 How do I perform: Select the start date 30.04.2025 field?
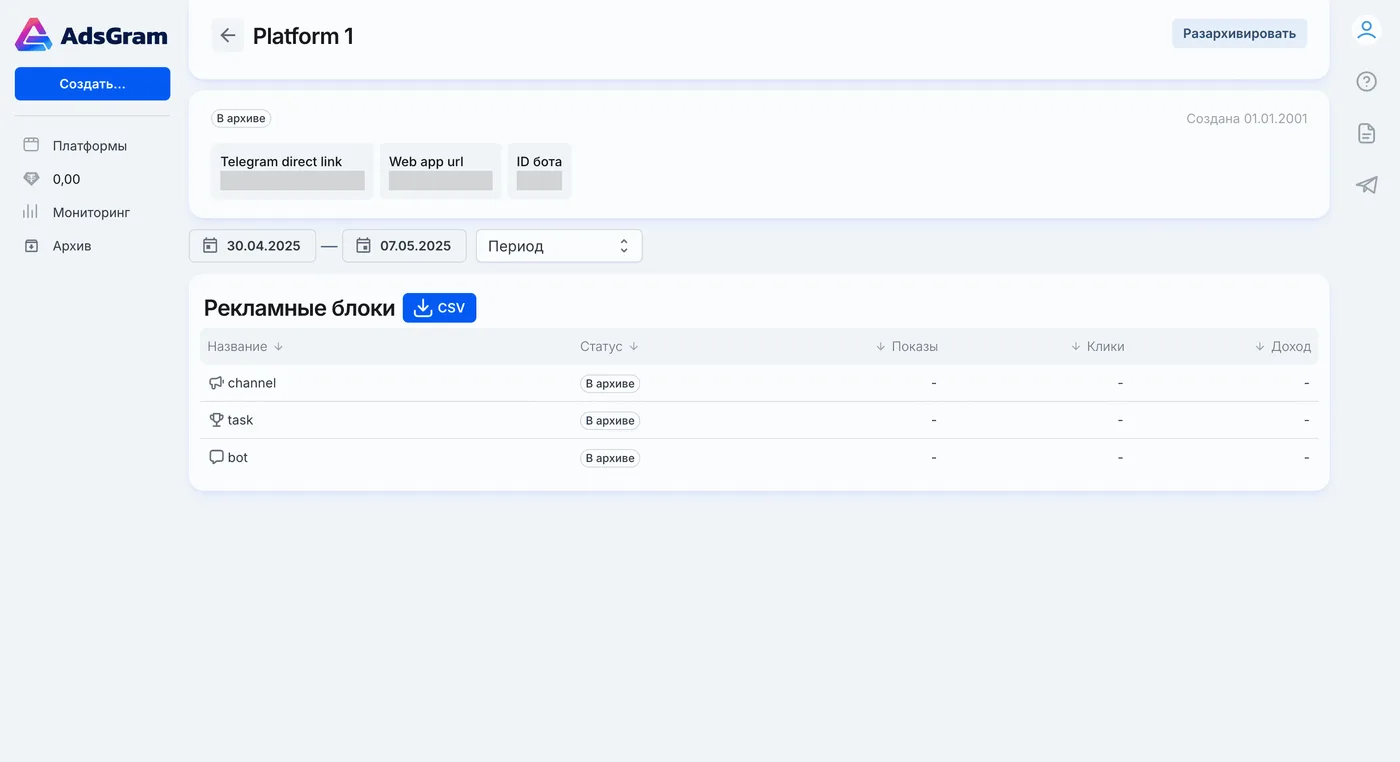point(252,246)
